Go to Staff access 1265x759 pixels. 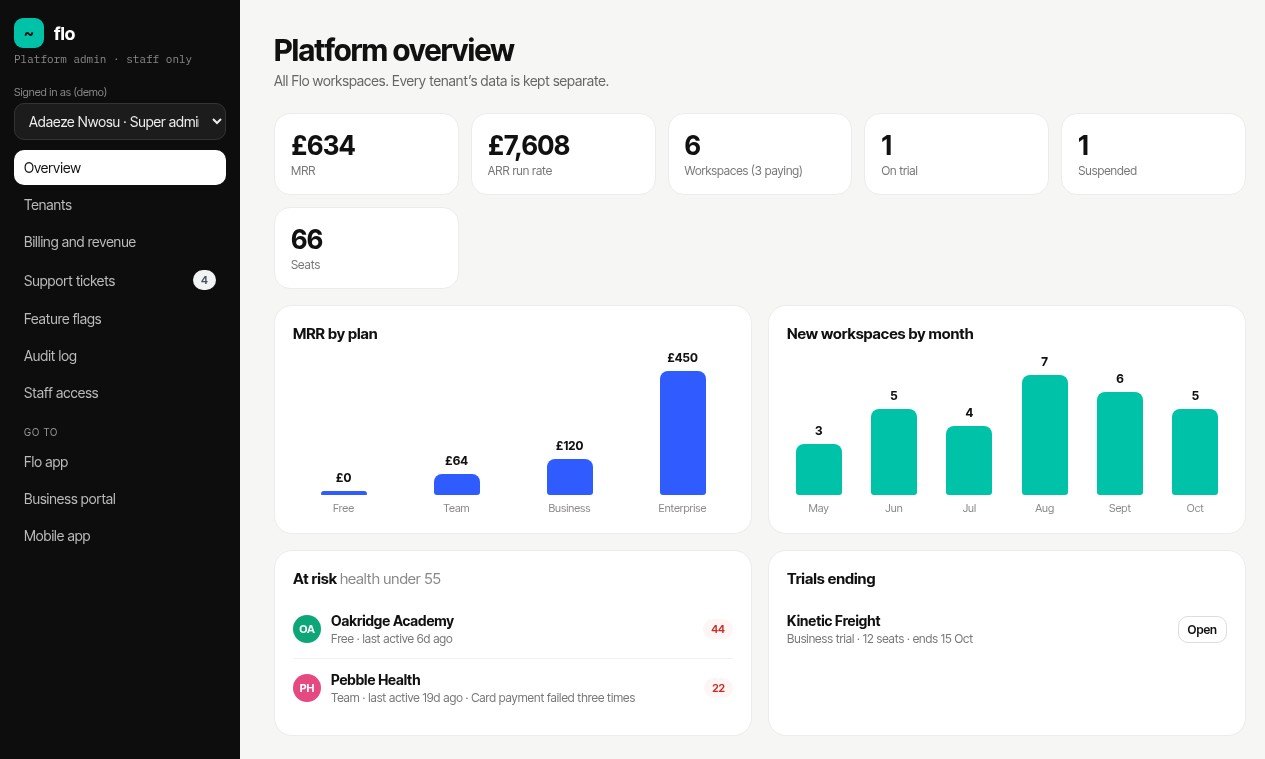(120, 393)
